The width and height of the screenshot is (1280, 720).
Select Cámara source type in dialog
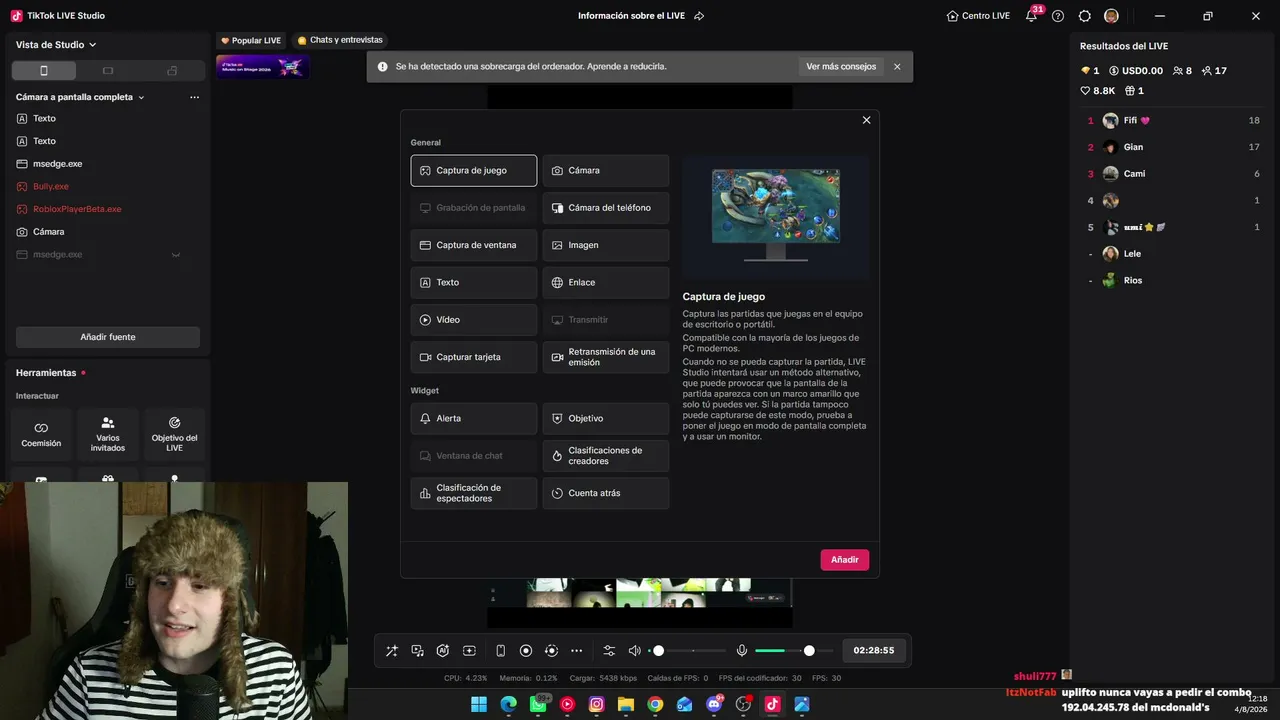point(606,171)
